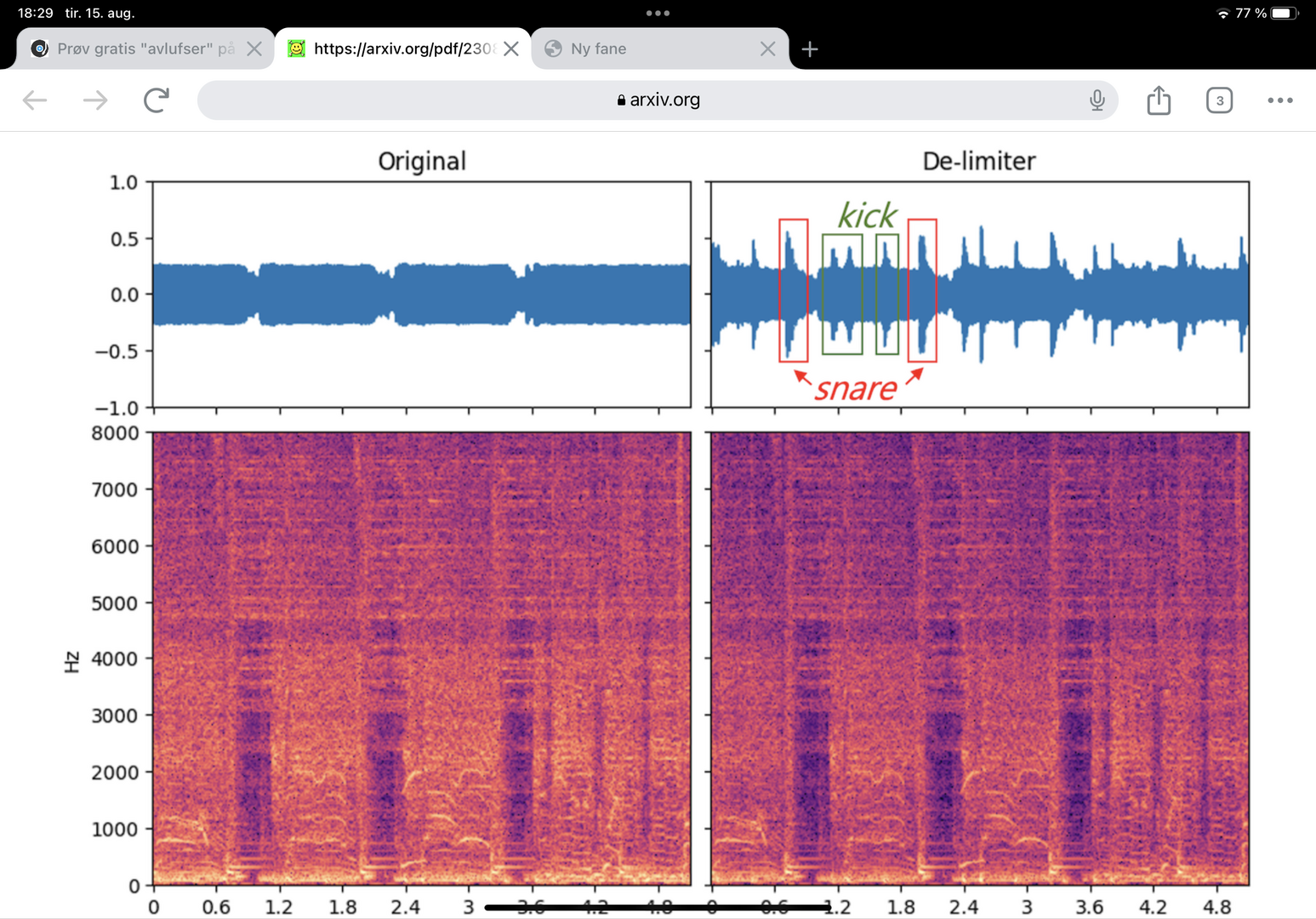The width and height of the screenshot is (1316, 919).
Task: Close the "Ny fane" tab
Action: pos(767,49)
